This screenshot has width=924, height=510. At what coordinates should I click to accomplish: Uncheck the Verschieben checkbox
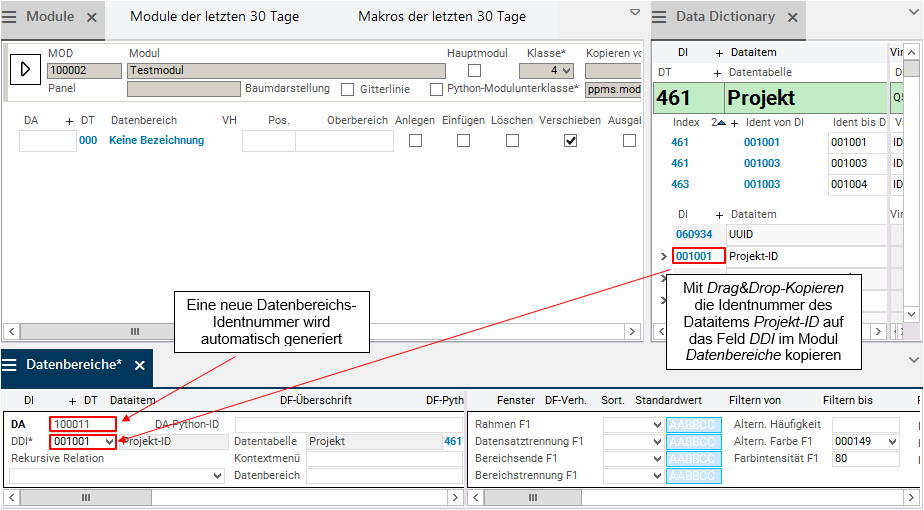570,141
